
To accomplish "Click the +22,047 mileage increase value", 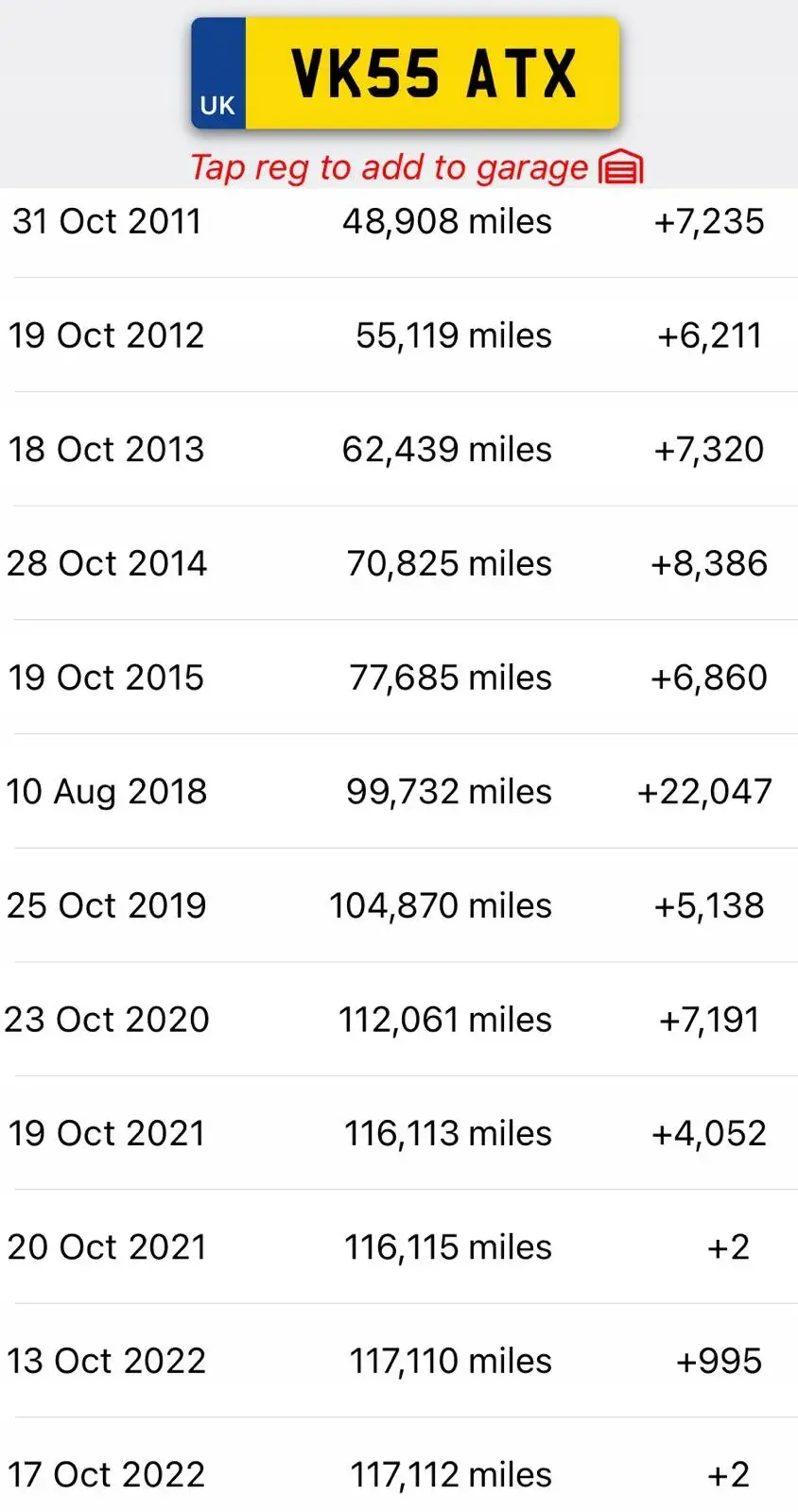I will tap(705, 792).
